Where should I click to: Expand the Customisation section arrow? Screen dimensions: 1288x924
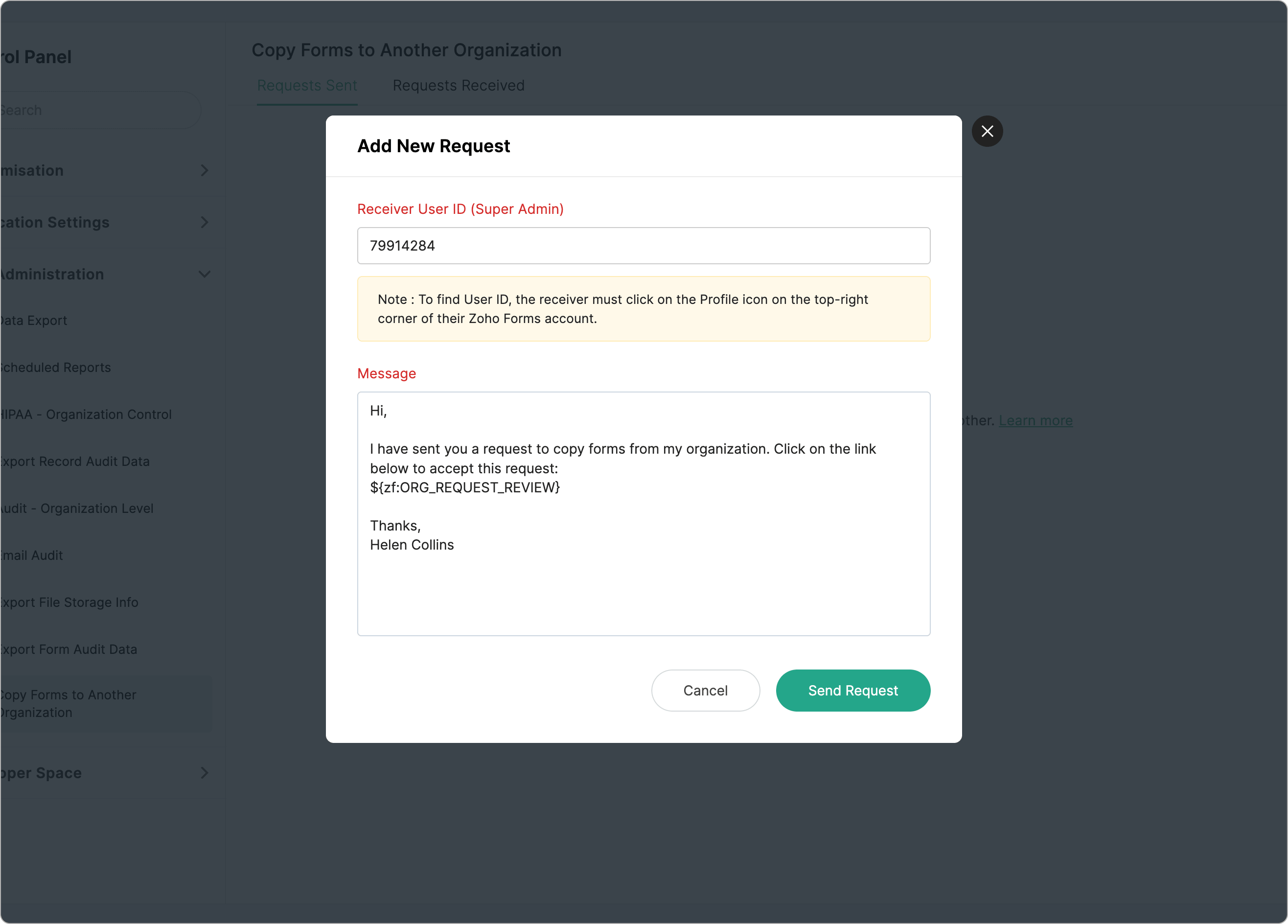click(x=205, y=170)
